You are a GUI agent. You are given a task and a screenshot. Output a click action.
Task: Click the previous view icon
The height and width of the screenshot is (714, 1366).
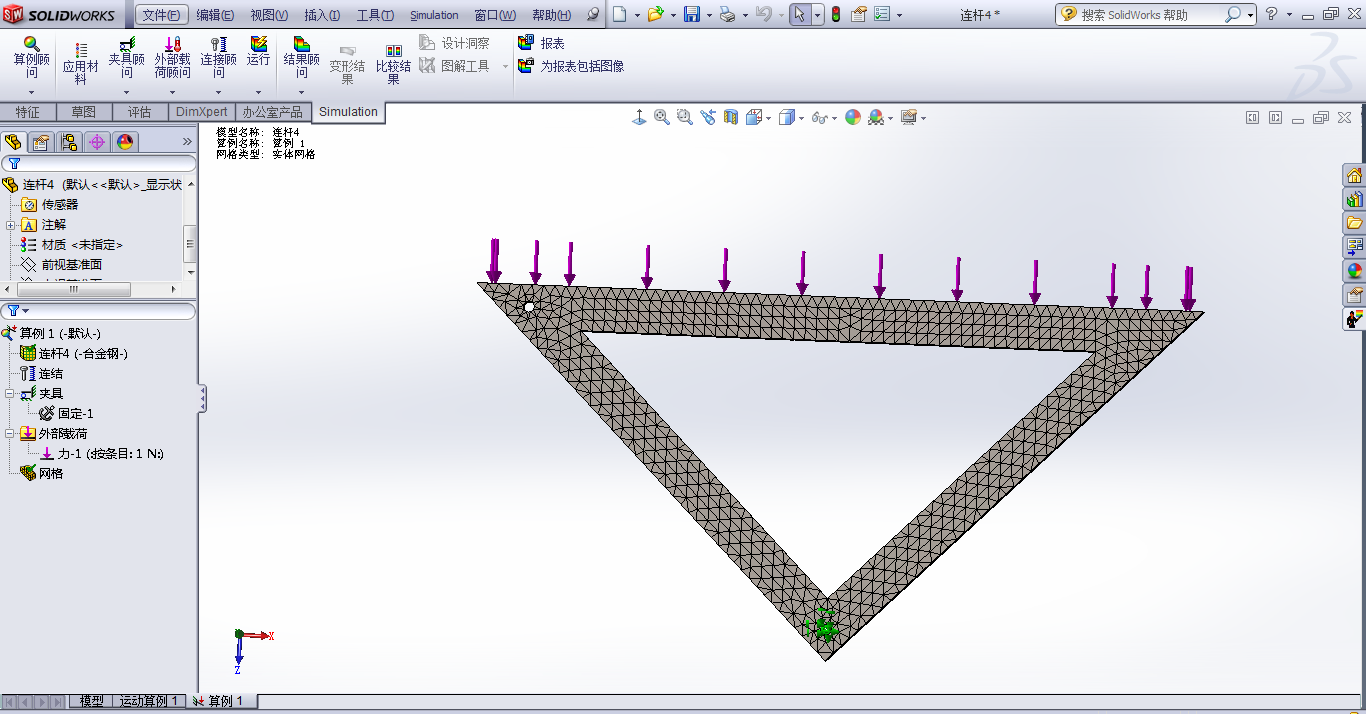[x=708, y=117]
